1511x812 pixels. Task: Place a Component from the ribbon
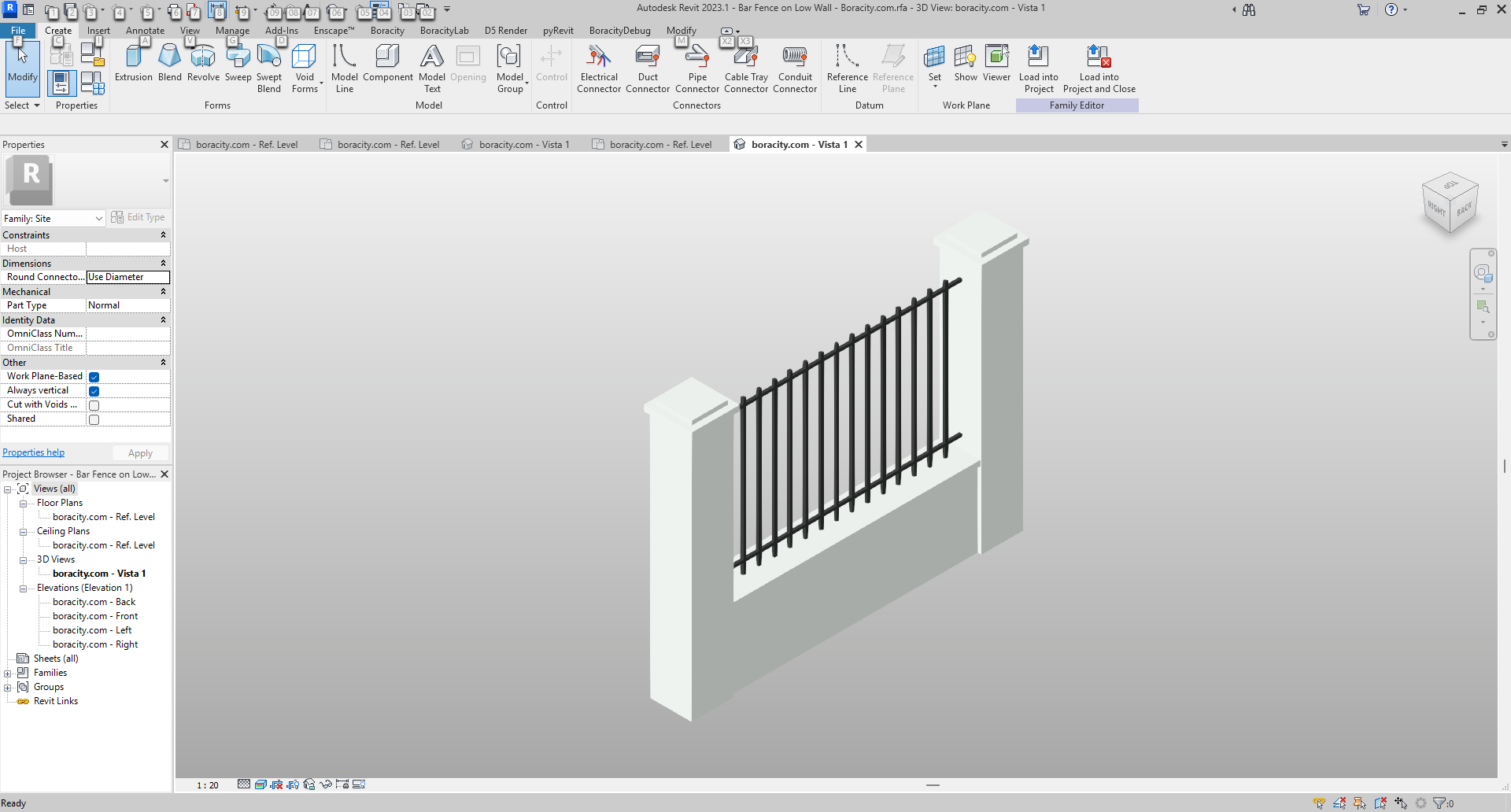(x=388, y=63)
